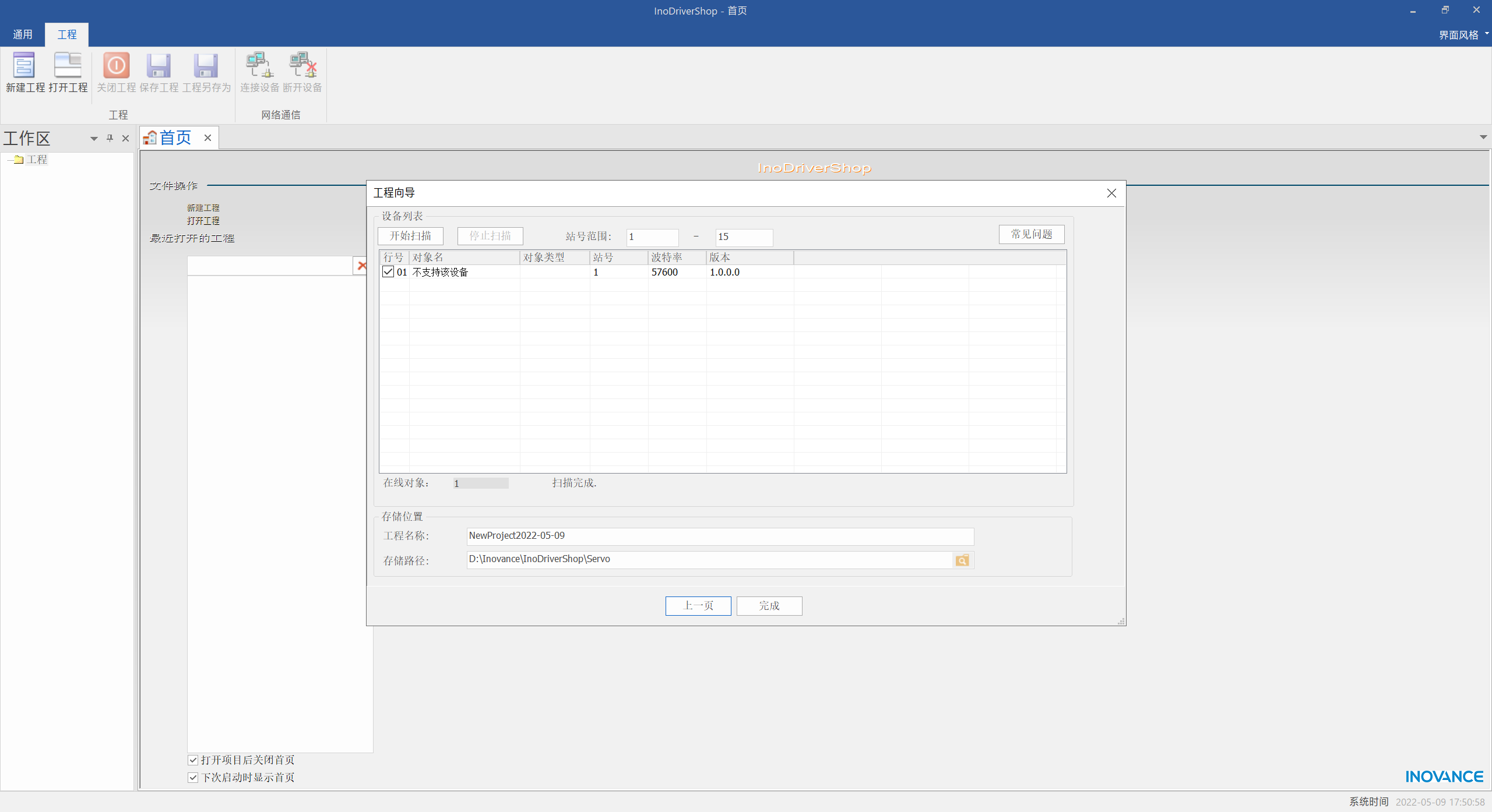Close the 首页 tab
The width and height of the screenshot is (1492, 812).
click(207, 138)
